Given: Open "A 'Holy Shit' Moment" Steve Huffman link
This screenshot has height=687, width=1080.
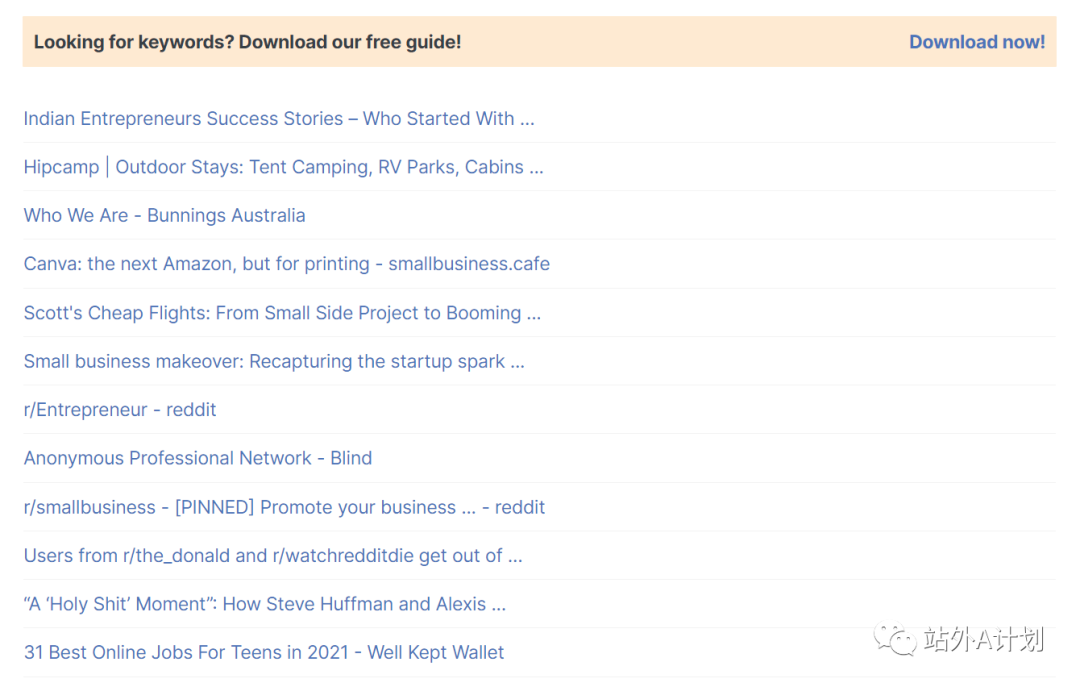Looking at the screenshot, I should 264,604.
